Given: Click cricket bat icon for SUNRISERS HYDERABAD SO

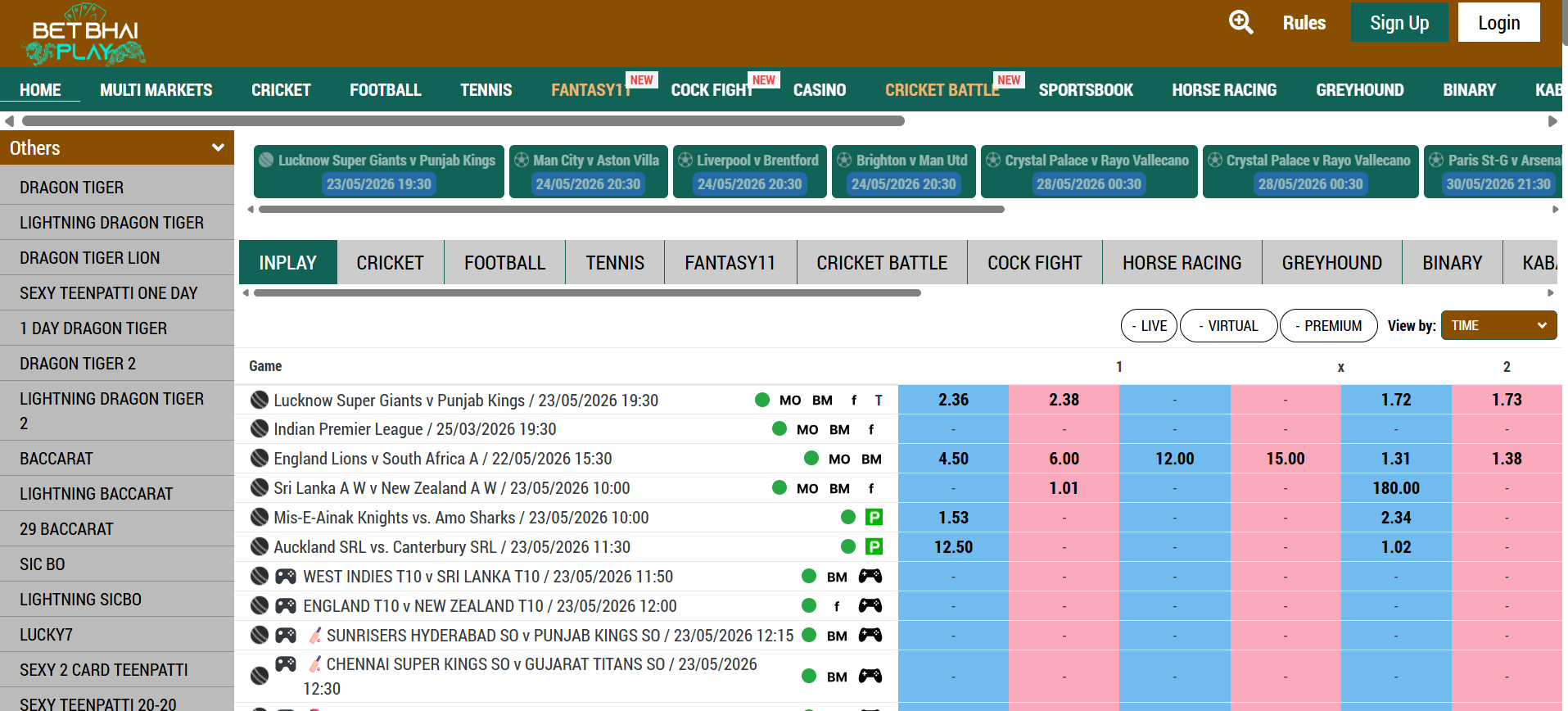Looking at the screenshot, I should pyautogui.click(x=314, y=635).
